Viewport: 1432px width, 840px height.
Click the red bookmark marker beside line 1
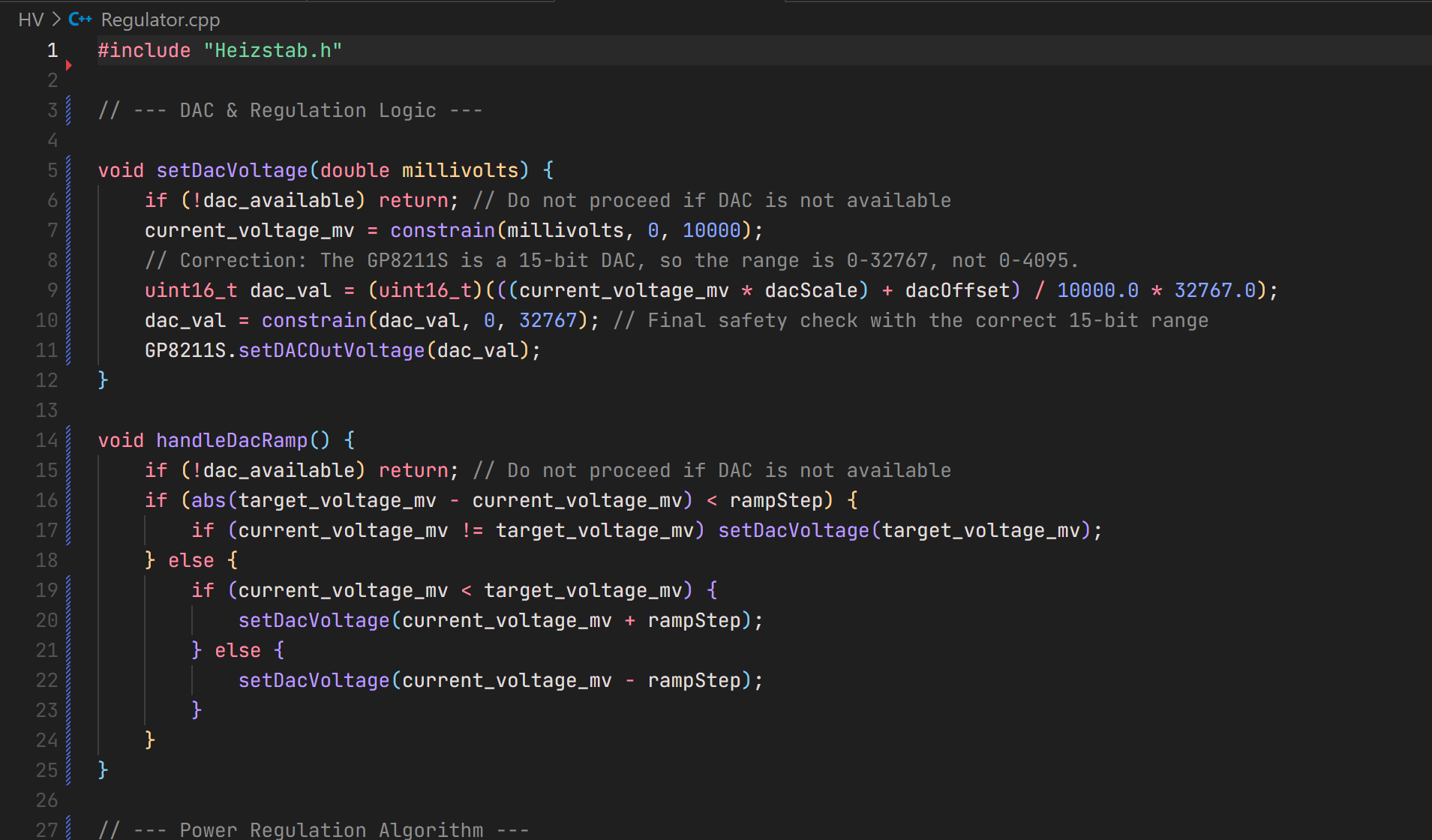click(x=69, y=65)
